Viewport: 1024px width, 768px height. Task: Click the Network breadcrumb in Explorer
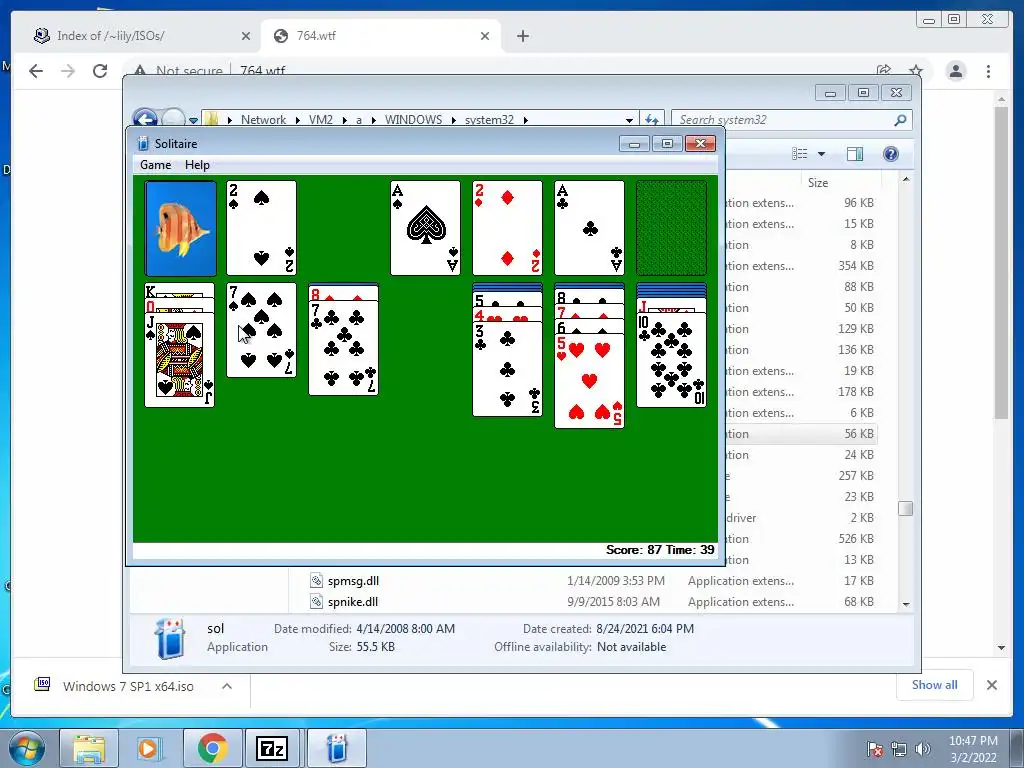coord(263,120)
